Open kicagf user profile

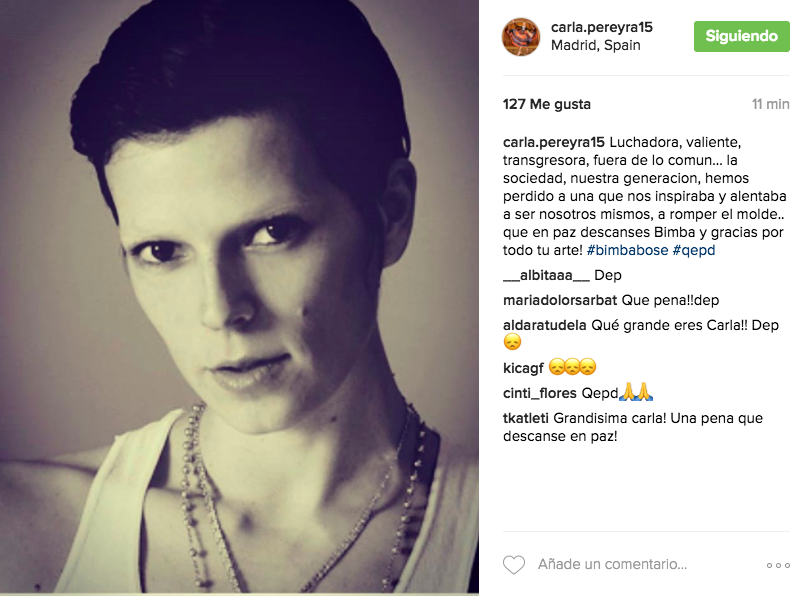523,368
